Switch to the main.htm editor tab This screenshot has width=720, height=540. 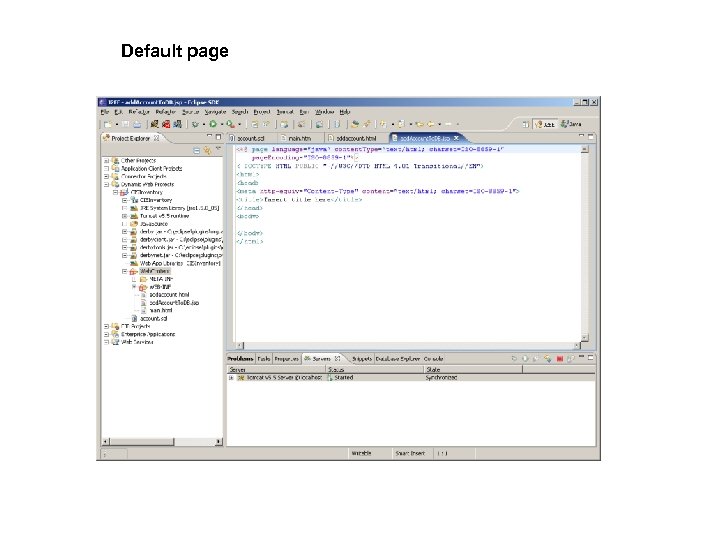pos(300,138)
